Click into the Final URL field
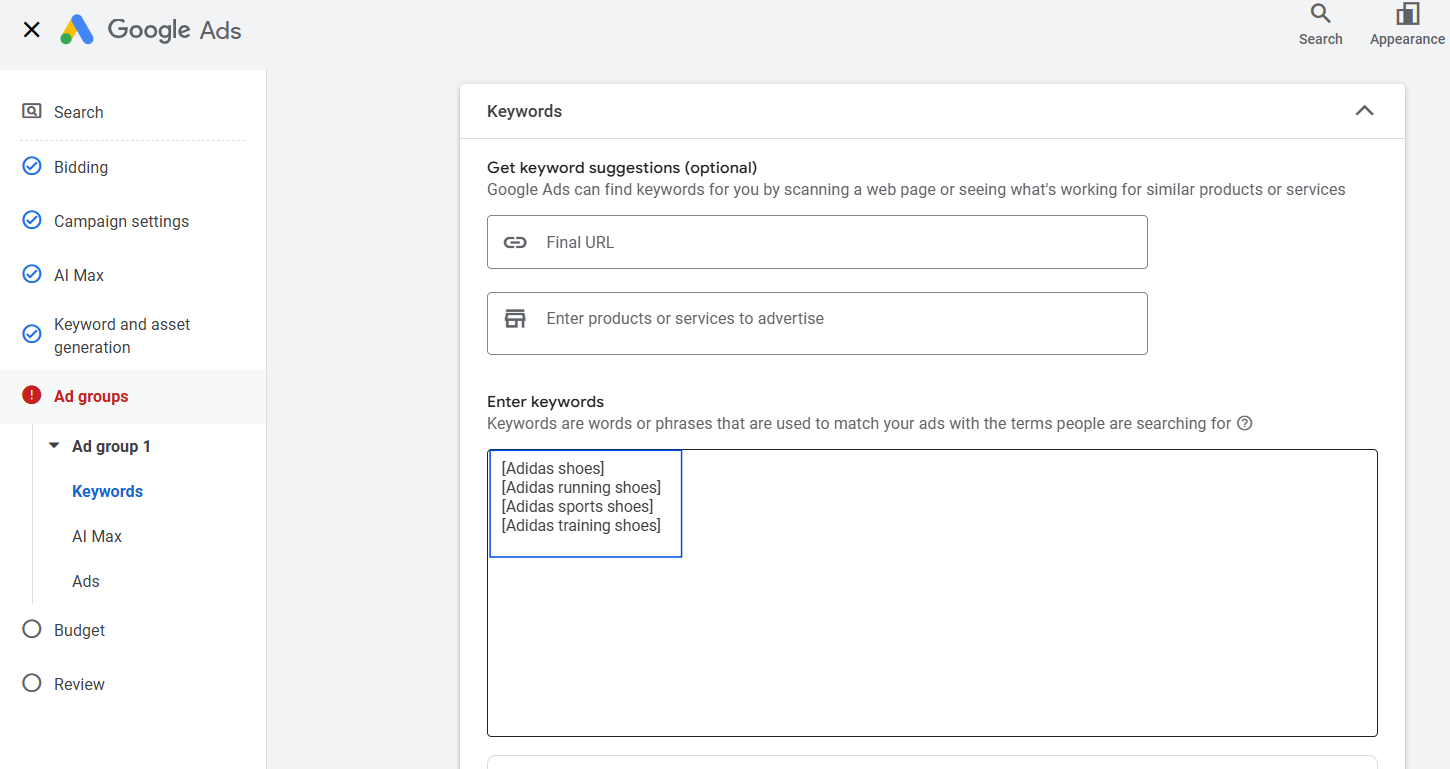Viewport: 1450px width, 769px height. 817,242
